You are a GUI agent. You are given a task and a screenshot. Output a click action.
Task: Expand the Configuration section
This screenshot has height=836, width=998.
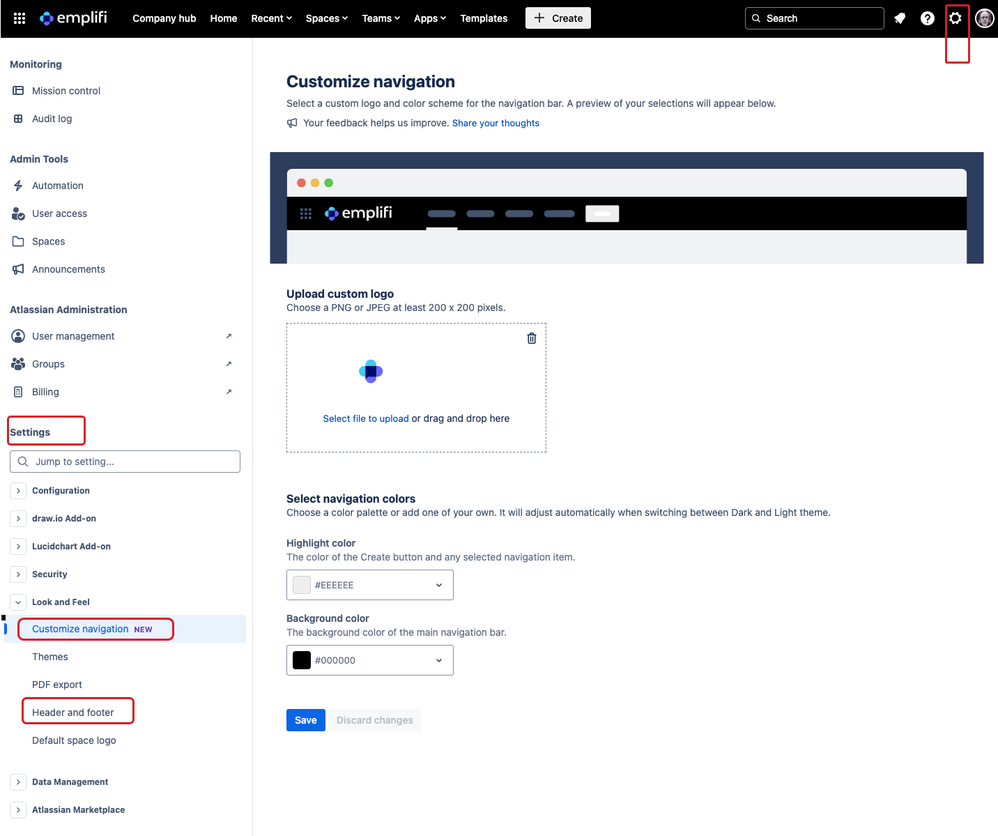point(18,491)
